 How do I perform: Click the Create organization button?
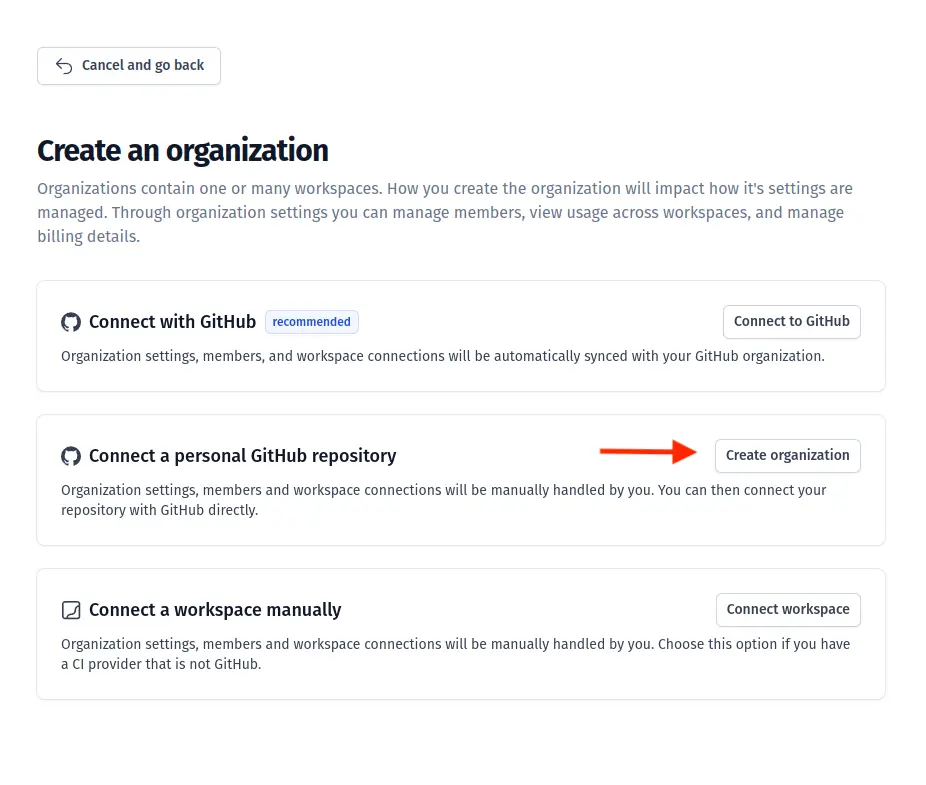pyautogui.click(x=787, y=455)
